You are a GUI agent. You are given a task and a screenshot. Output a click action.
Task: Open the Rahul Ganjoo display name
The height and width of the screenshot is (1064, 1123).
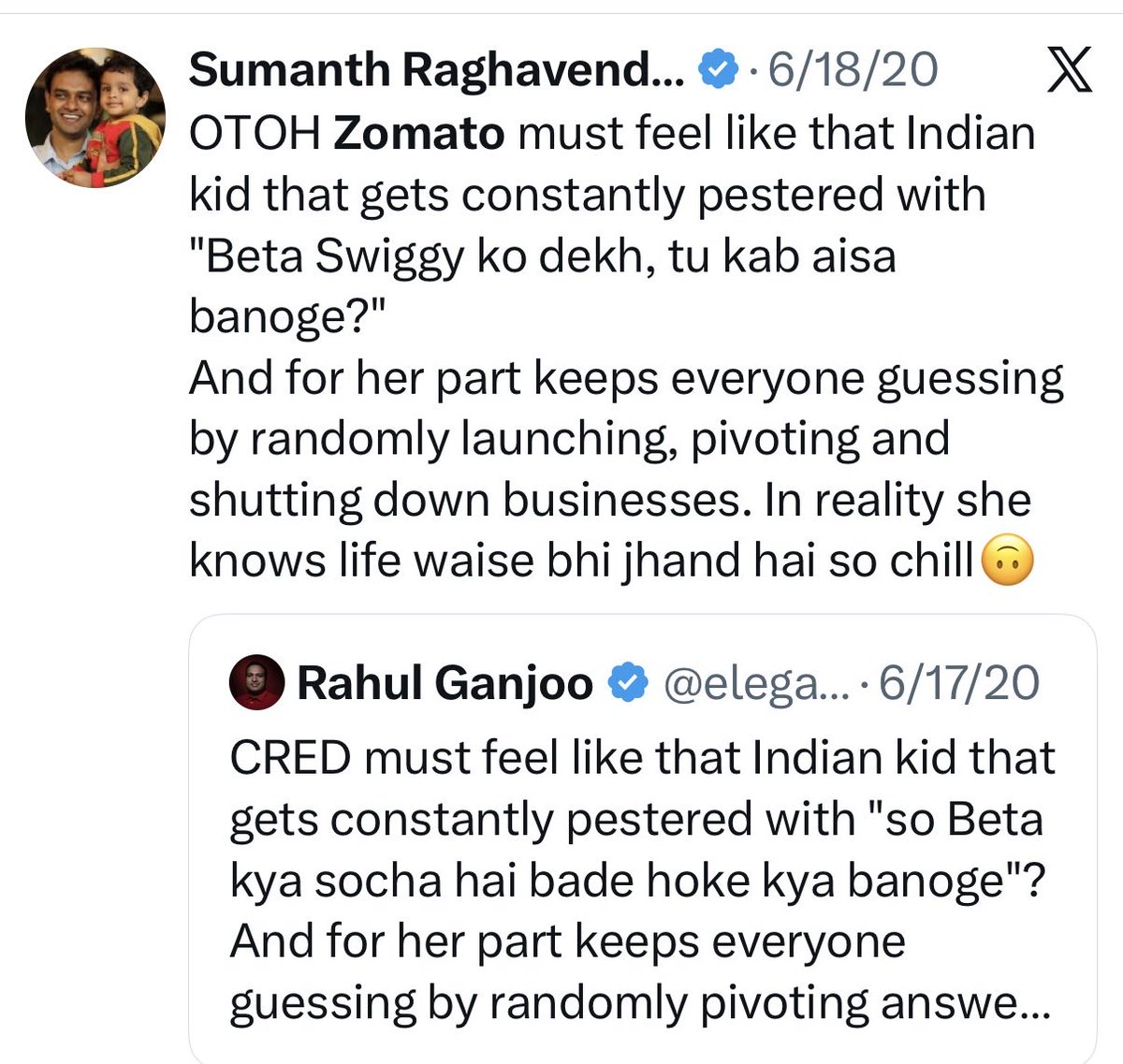coord(445,684)
